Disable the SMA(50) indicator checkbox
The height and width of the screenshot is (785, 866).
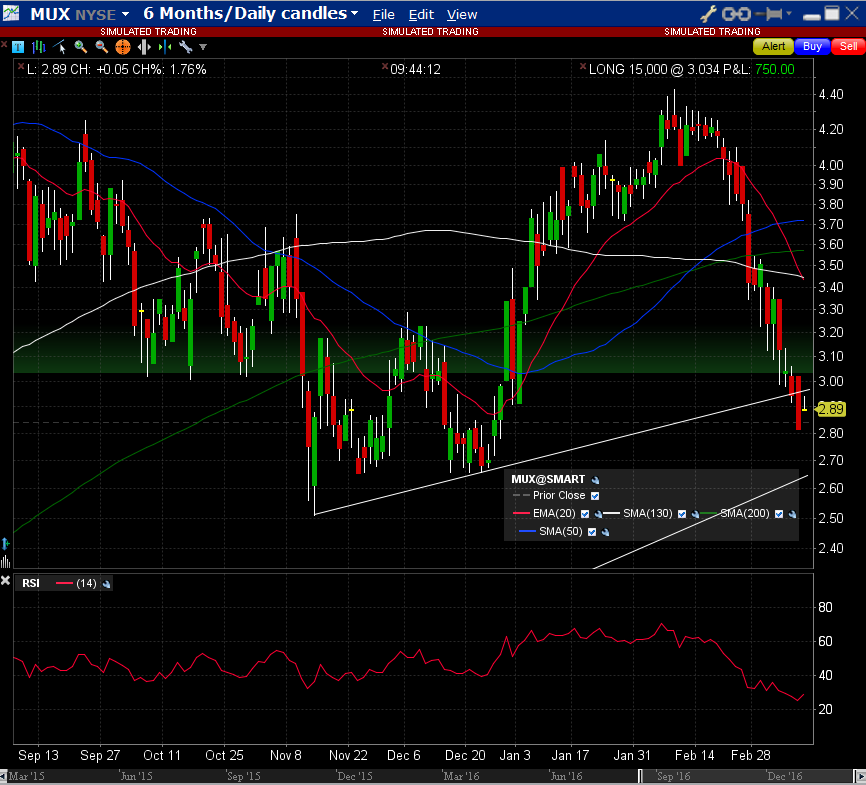pos(592,531)
